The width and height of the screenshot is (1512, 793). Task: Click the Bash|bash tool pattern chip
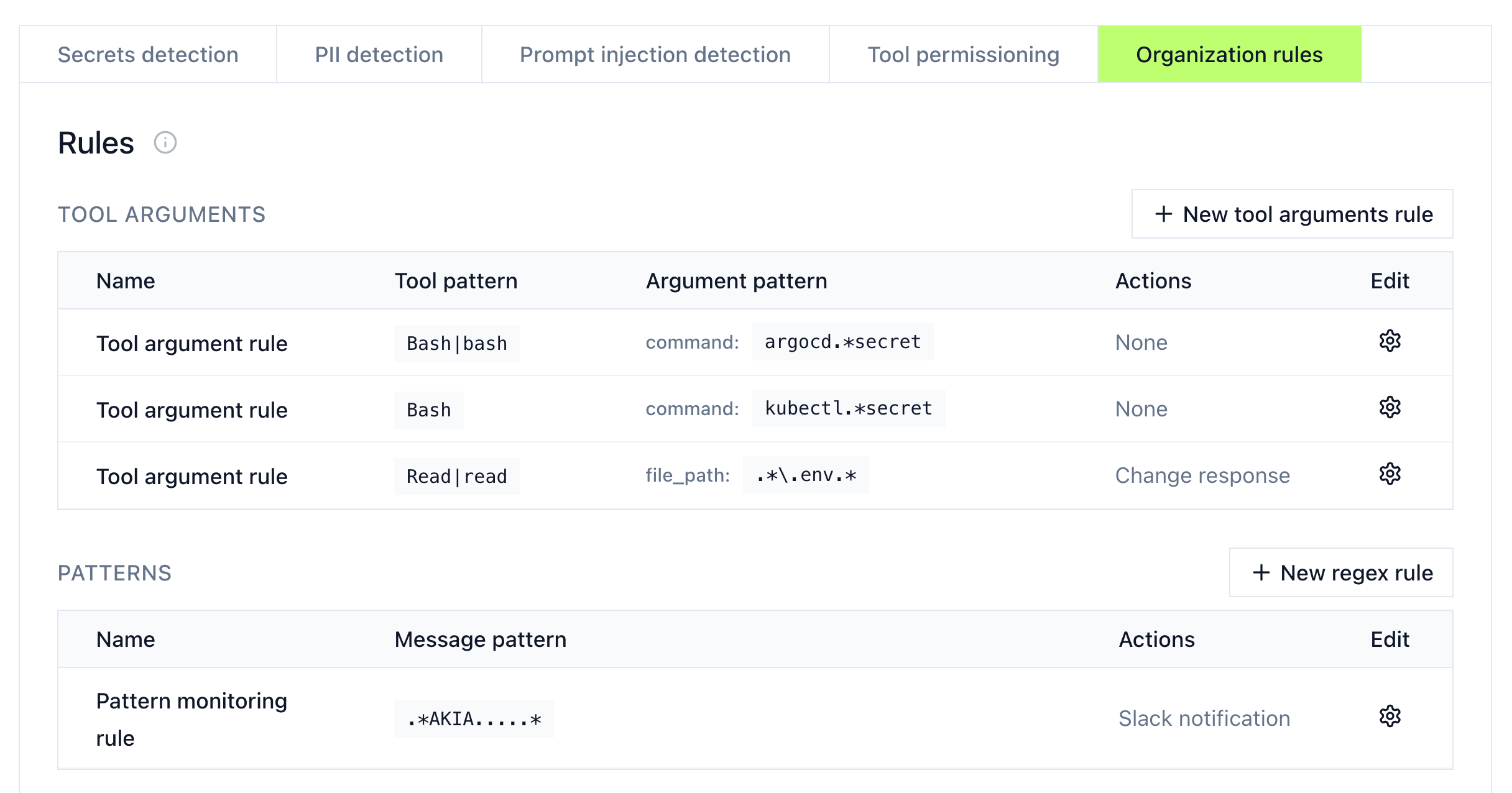(x=457, y=343)
